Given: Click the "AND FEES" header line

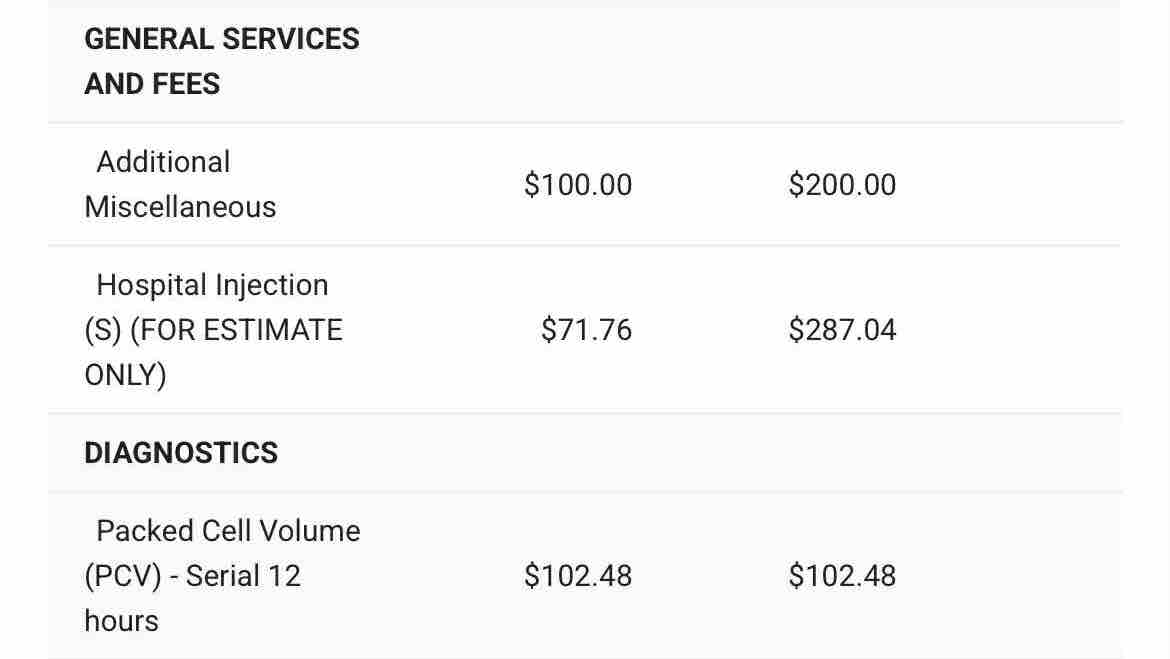Looking at the screenshot, I should [x=152, y=85].
